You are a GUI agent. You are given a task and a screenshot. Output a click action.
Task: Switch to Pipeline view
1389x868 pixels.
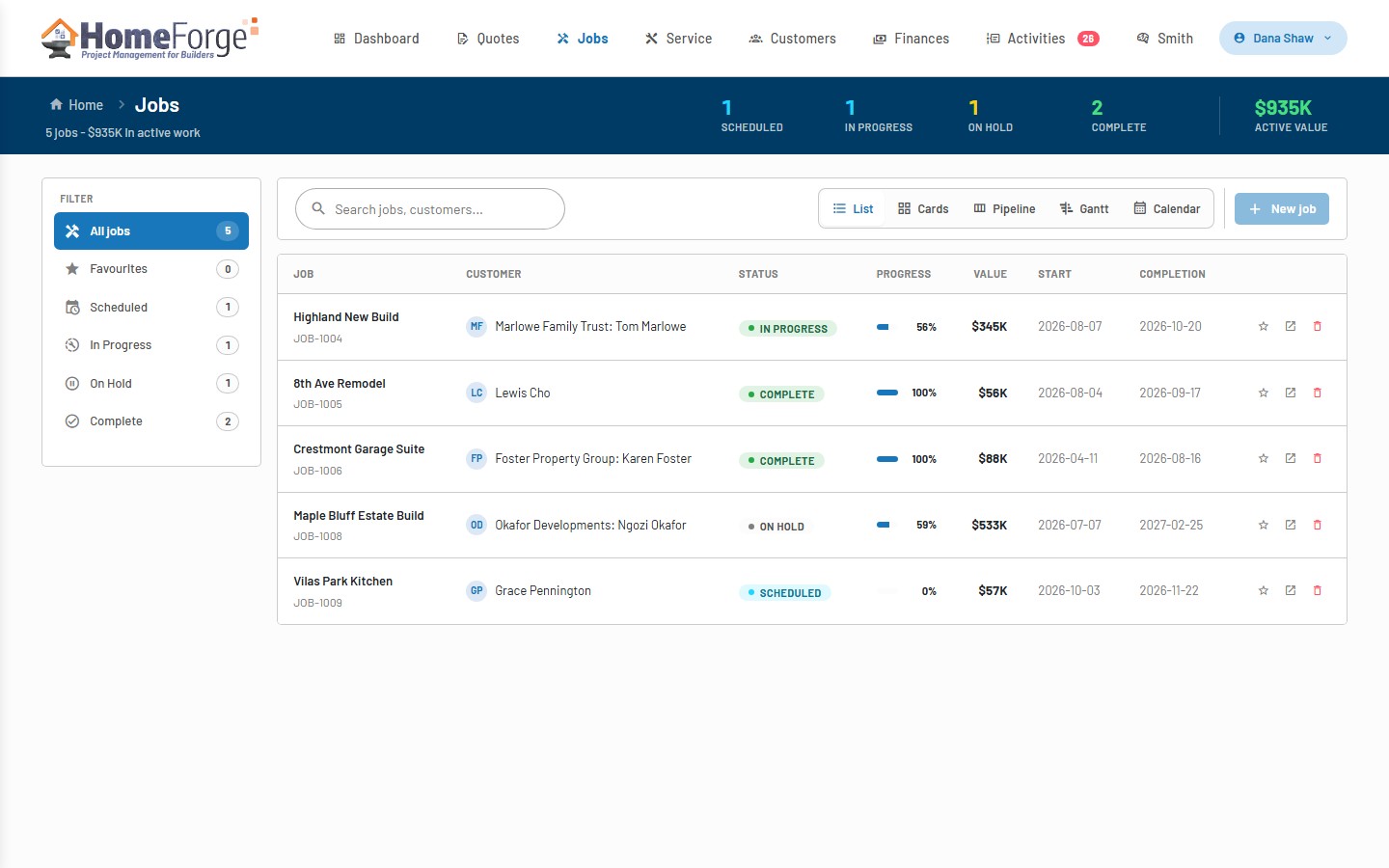[1004, 209]
